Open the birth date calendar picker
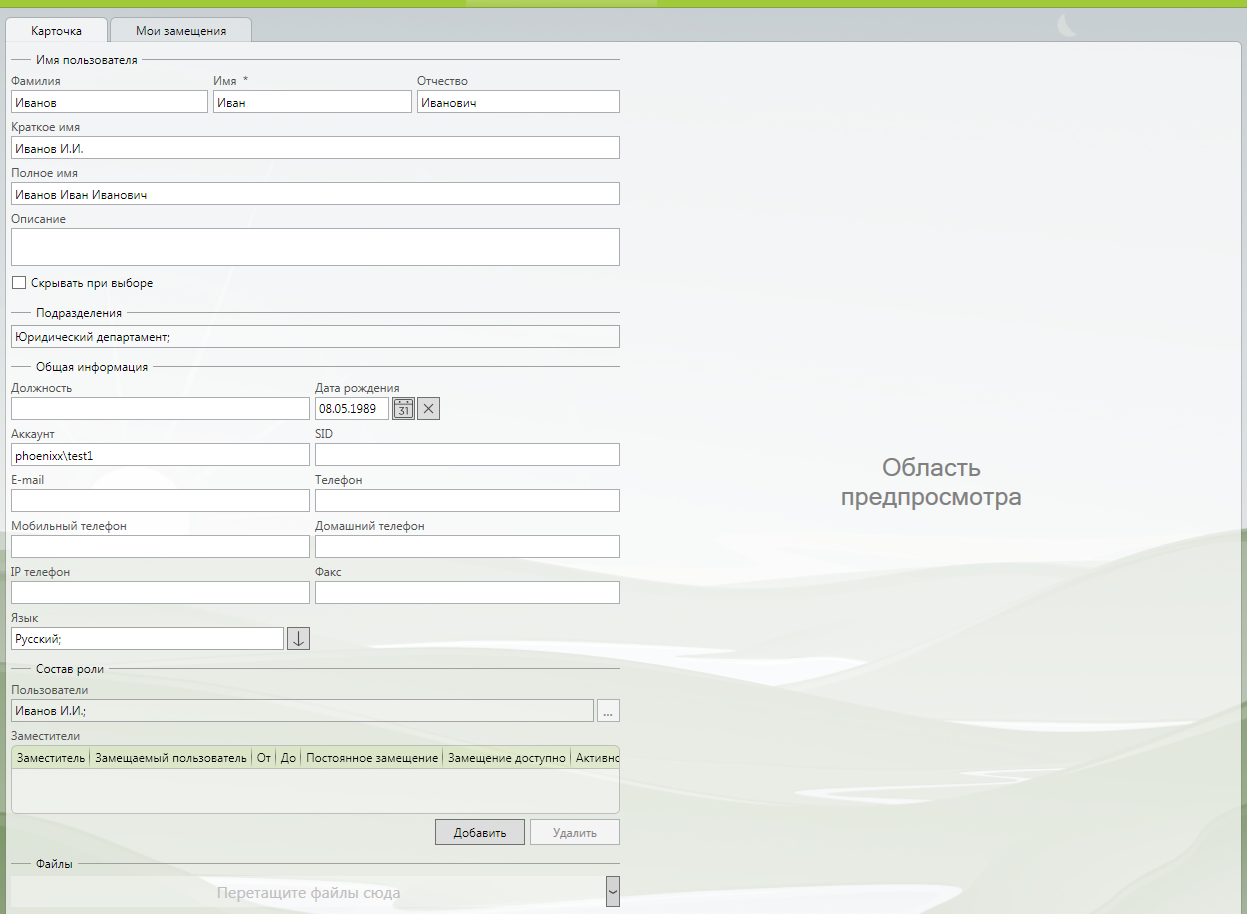 [x=403, y=408]
